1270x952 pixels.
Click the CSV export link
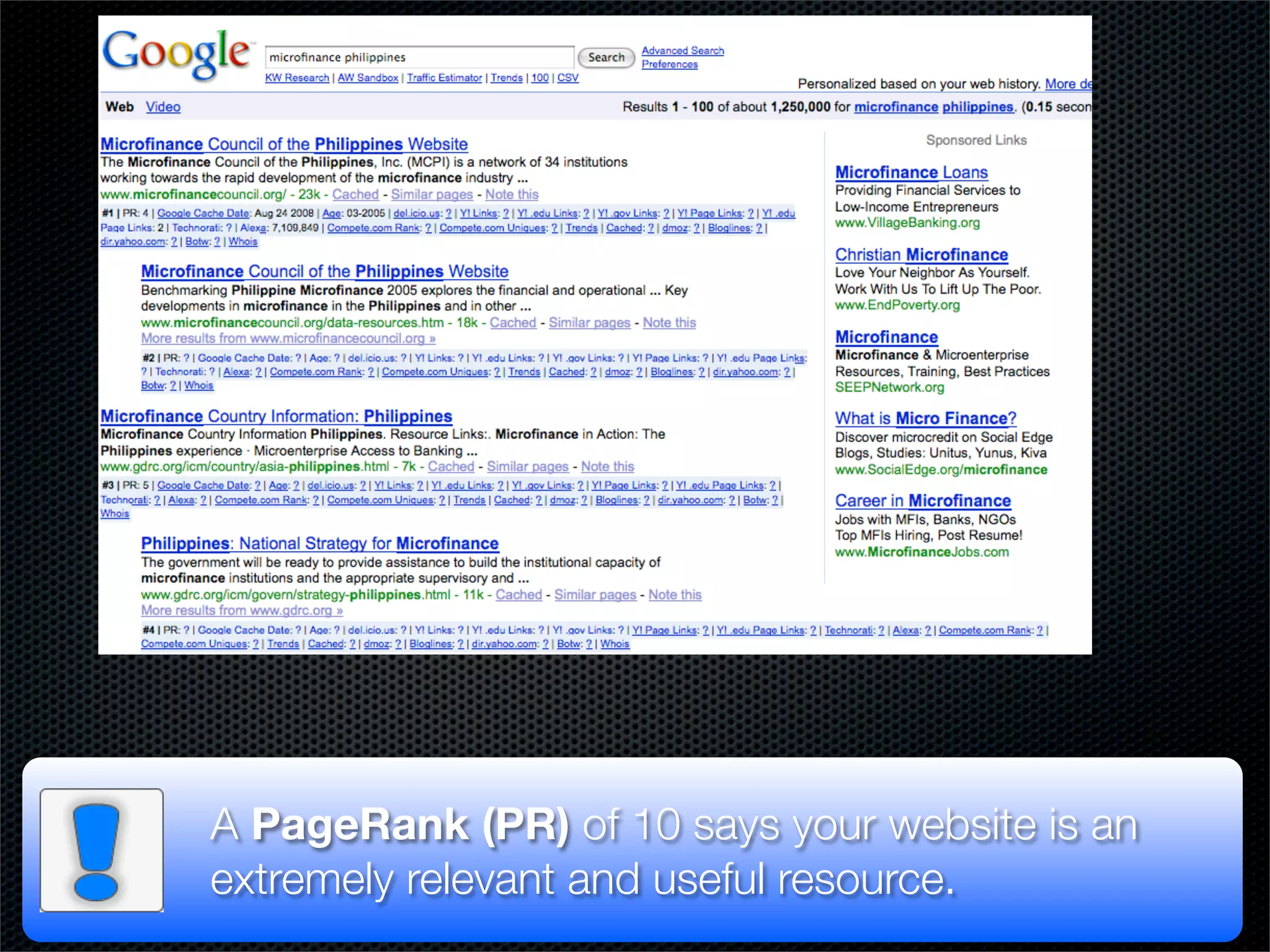pos(568,78)
